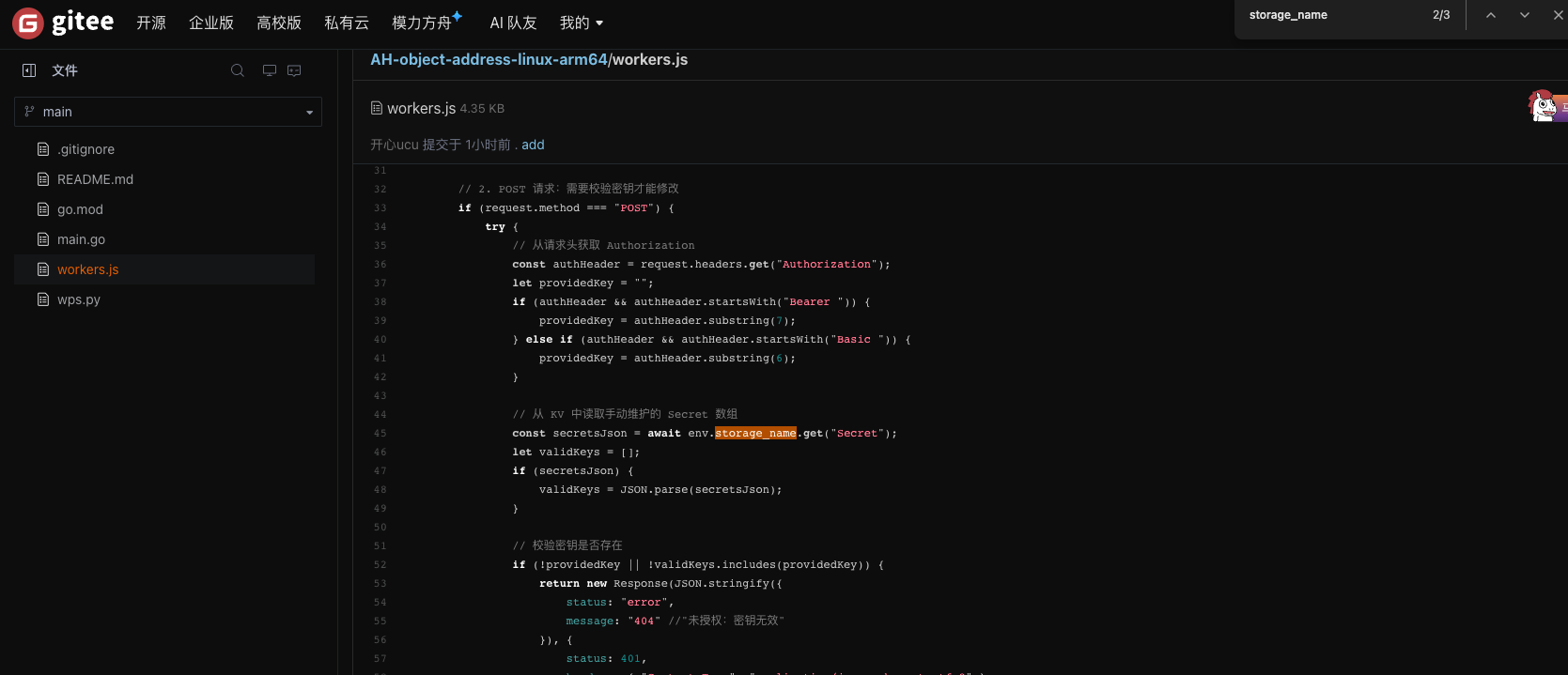
Task: Collapse the file sidebar panel icon
Action: tap(29, 70)
